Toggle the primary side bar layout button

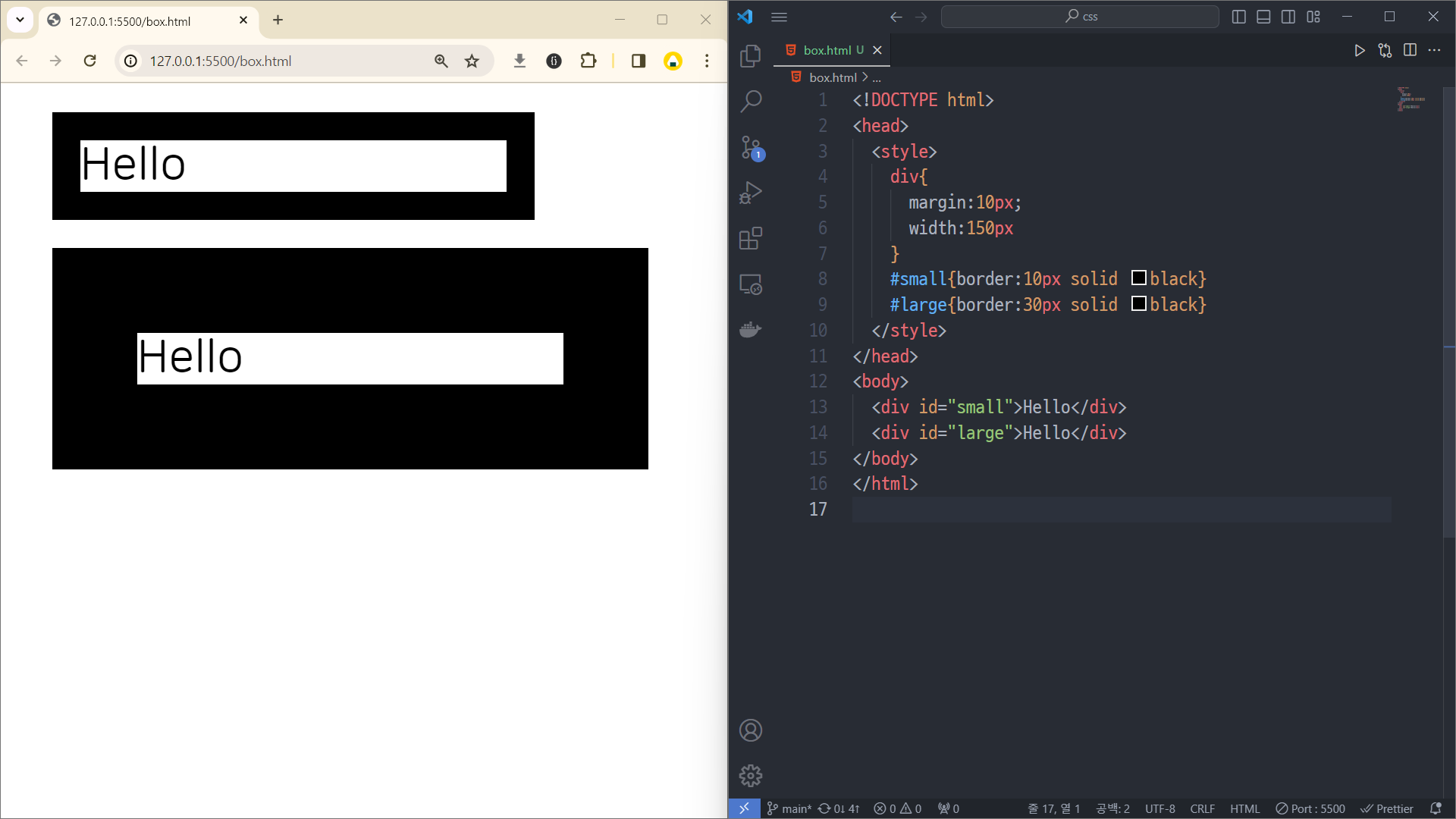tap(1238, 17)
